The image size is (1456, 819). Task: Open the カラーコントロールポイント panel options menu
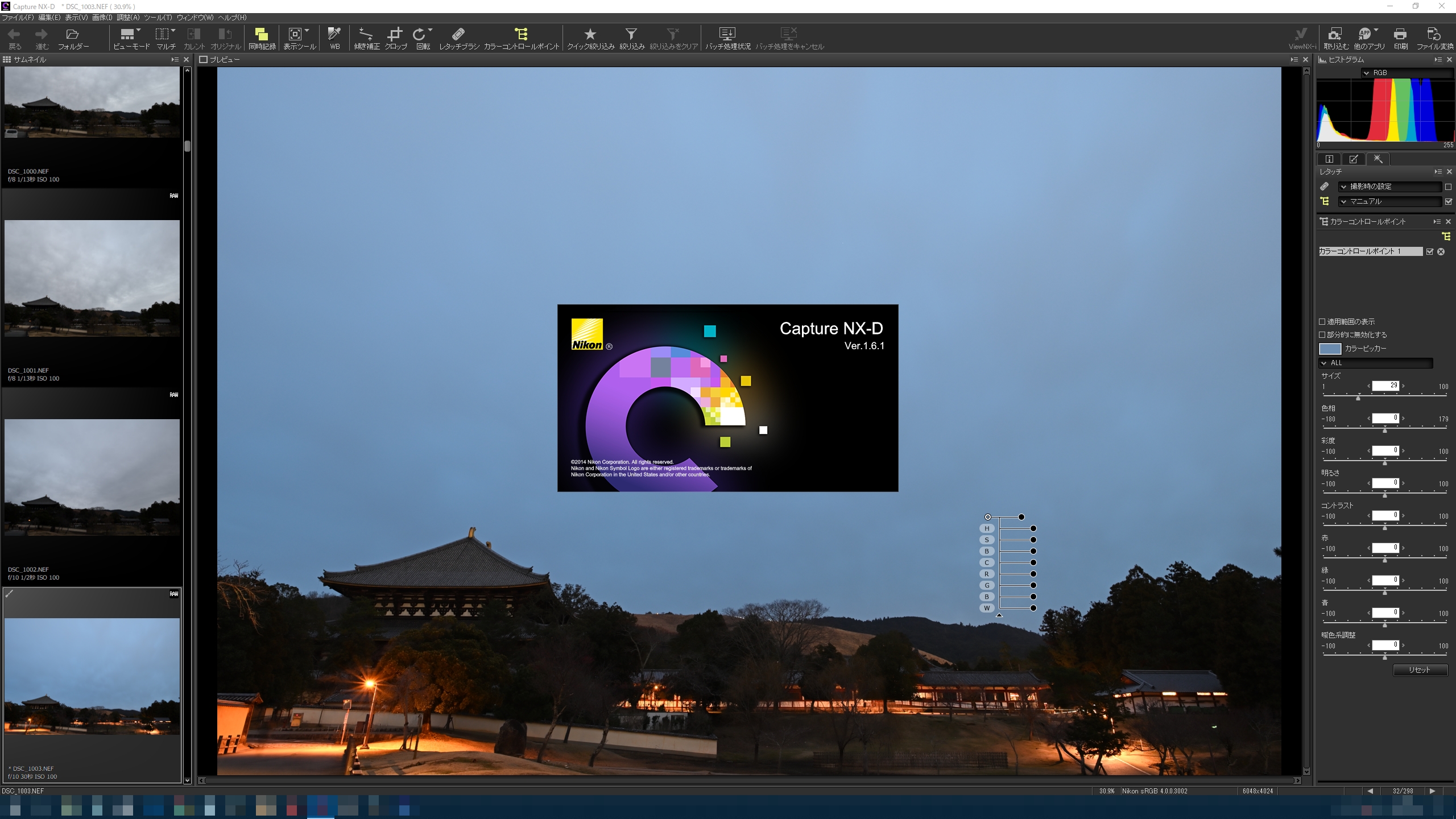click(1437, 222)
